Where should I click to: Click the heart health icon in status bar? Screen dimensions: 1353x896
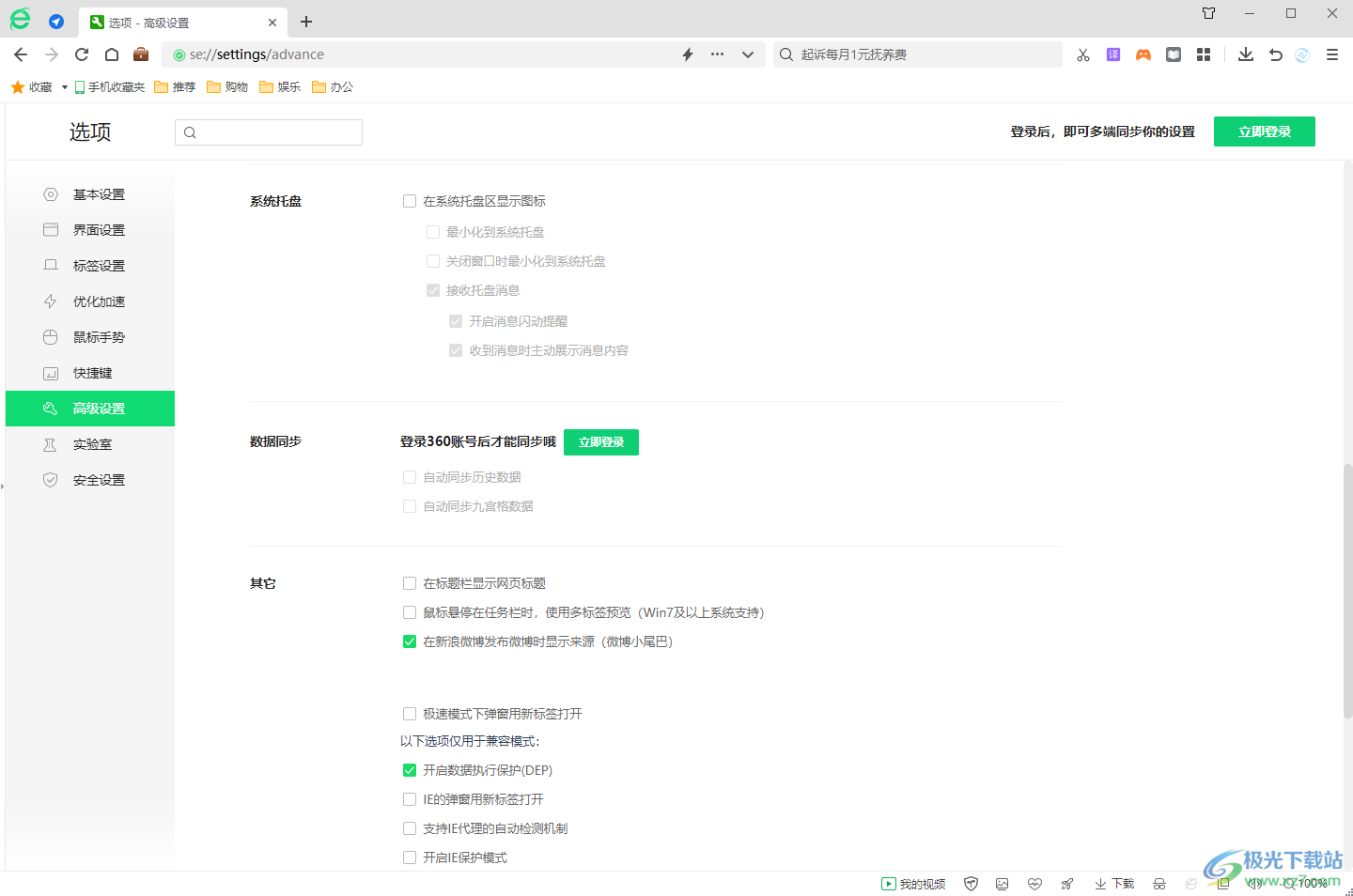tap(1034, 884)
